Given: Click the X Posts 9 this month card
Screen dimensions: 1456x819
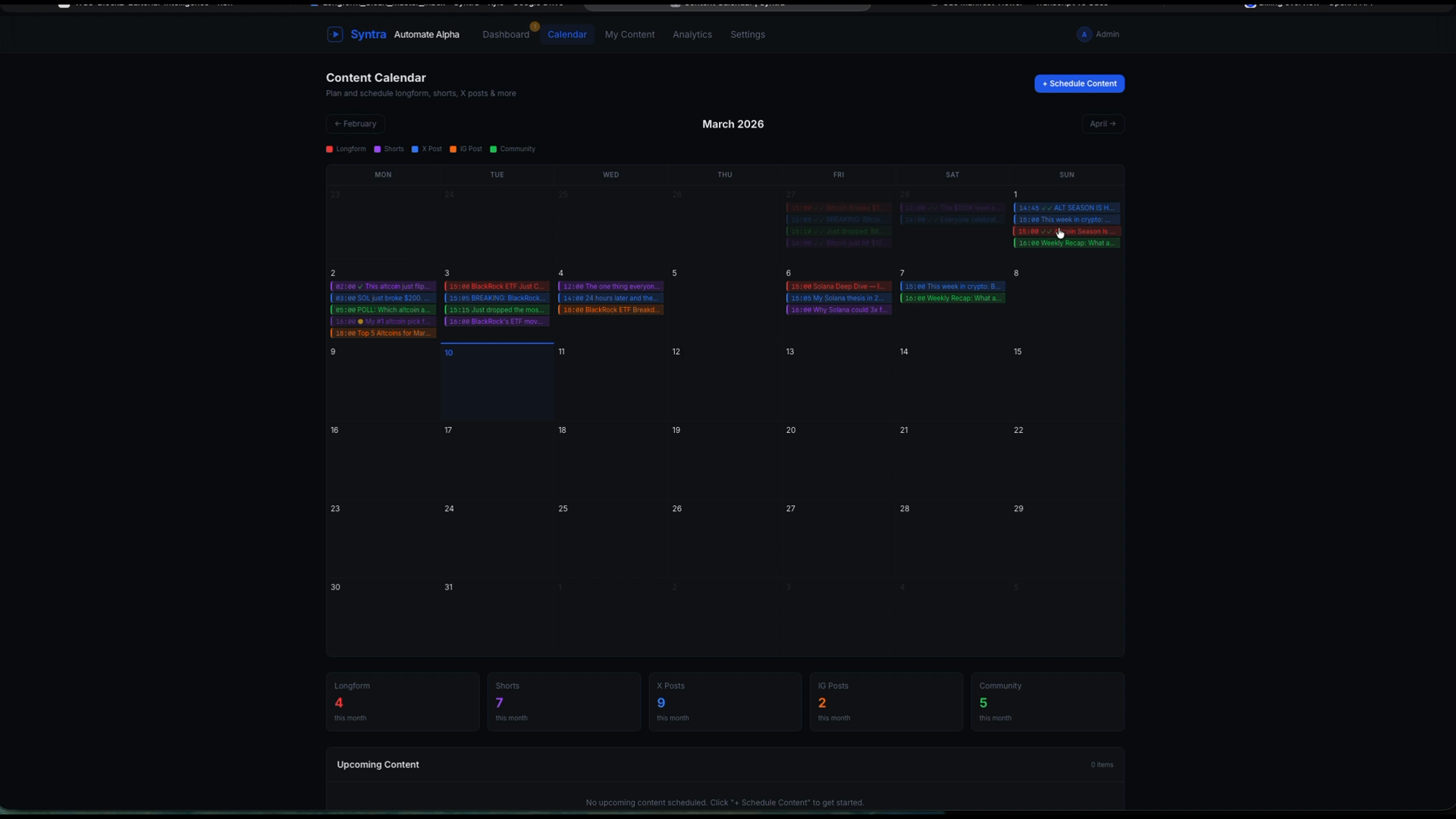Looking at the screenshot, I should (725, 701).
